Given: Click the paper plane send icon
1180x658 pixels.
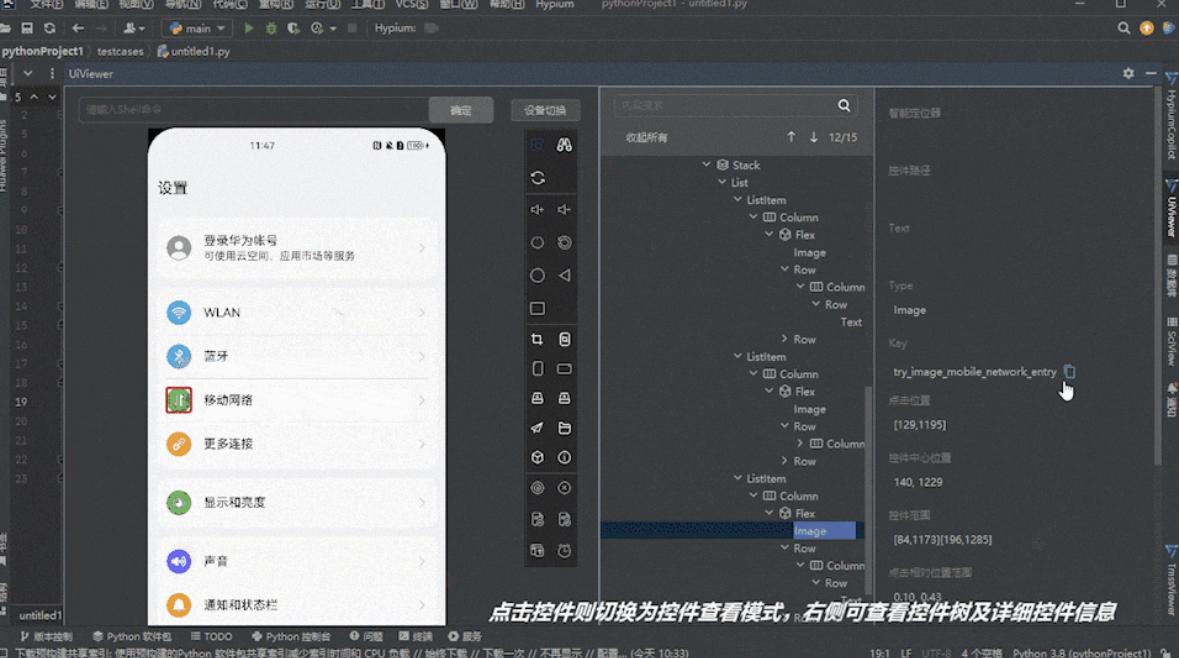Looking at the screenshot, I should click(x=537, y=428).
